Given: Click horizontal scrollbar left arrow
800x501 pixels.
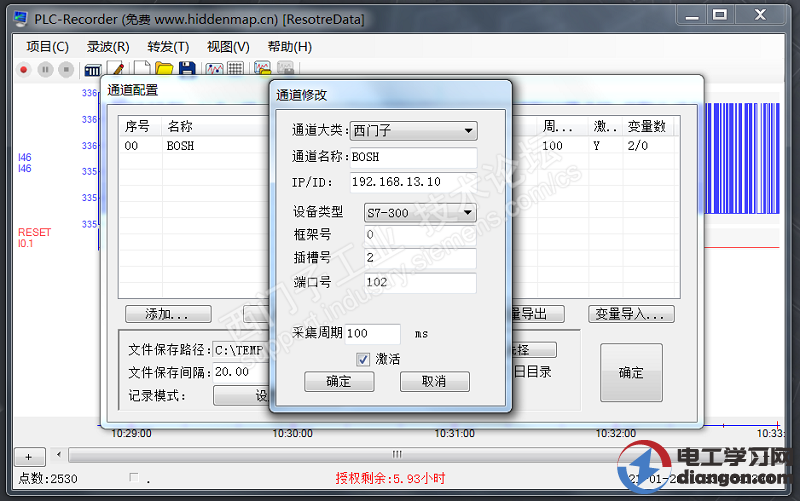Looking at the screenshot, I should (x=59, y=454).
